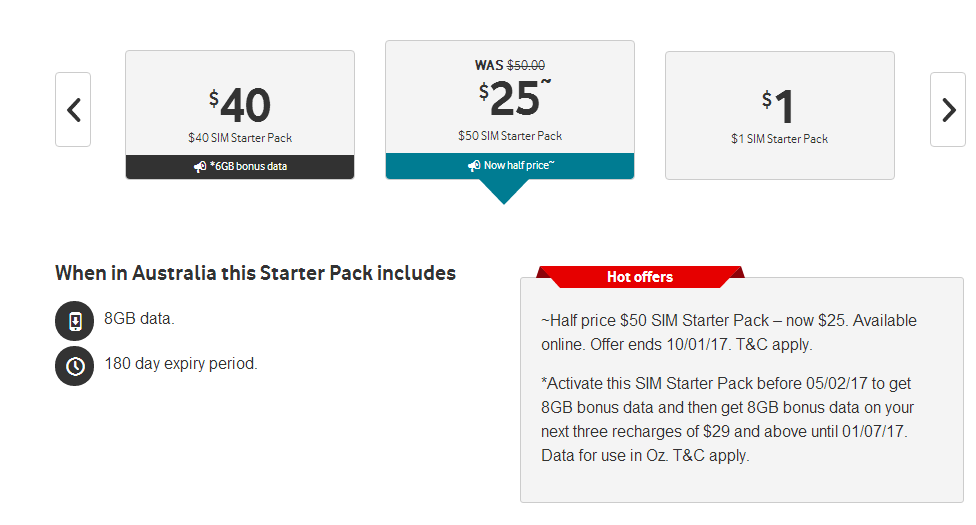
Task: Click the WAS $50.00 strikethrough price
Action: (510, 65)
